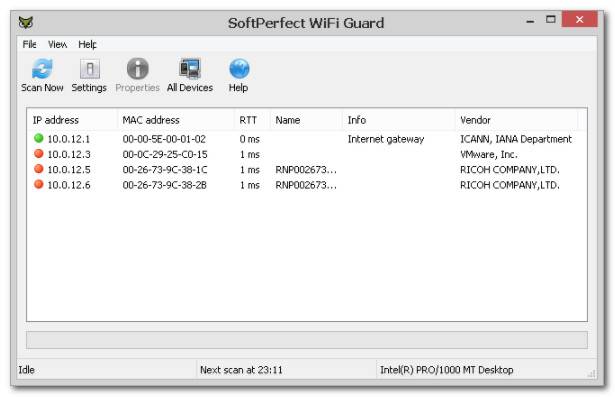Click RICOH vendor cell in 10.0.12.6 row

(x=509, y=185)
